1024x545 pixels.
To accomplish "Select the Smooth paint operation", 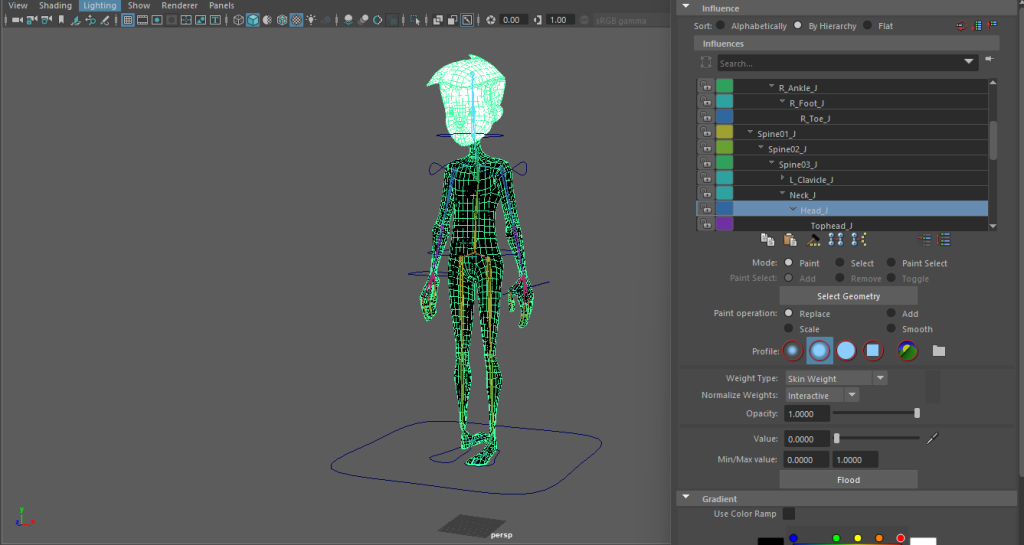I will [892, 329].
